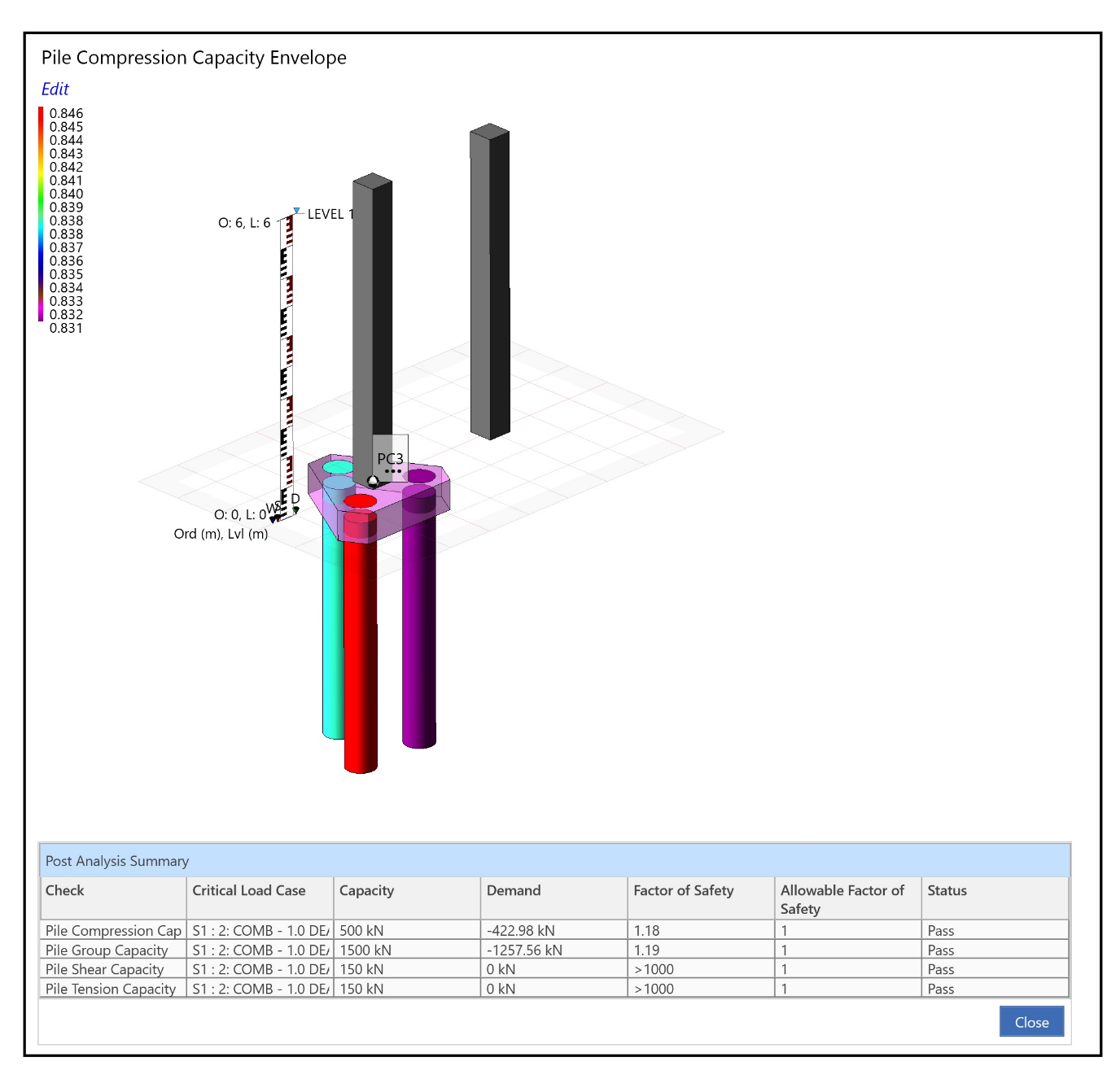1120x1079 pixels.
Task: Close the Pile Compression Capacity Envelope dialog
Action: (x=1031, y=1022)
